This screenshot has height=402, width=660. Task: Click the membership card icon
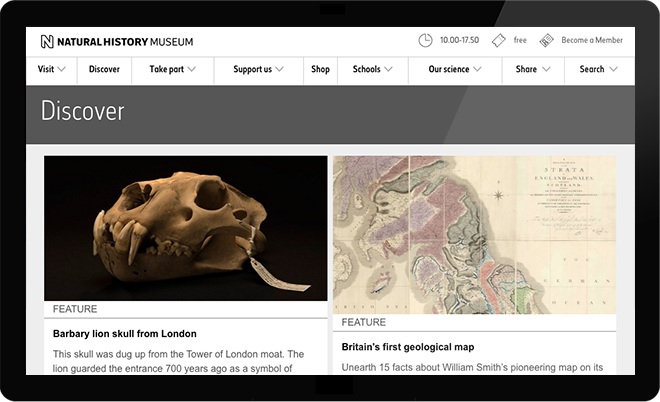(546, 40)
